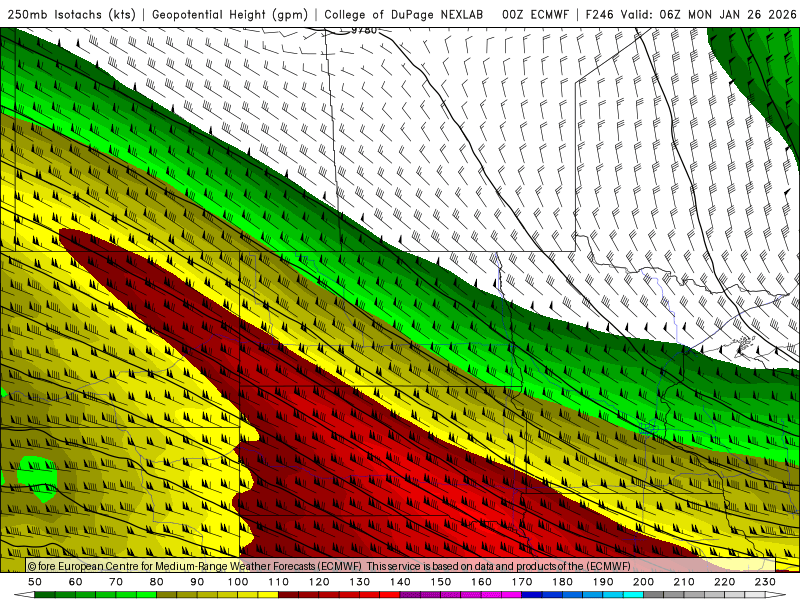This screenshot has width=800, height=600.
Task: Click the dark gray swatch right of 200
Action: pyautogui.click(x=654, y=595)
